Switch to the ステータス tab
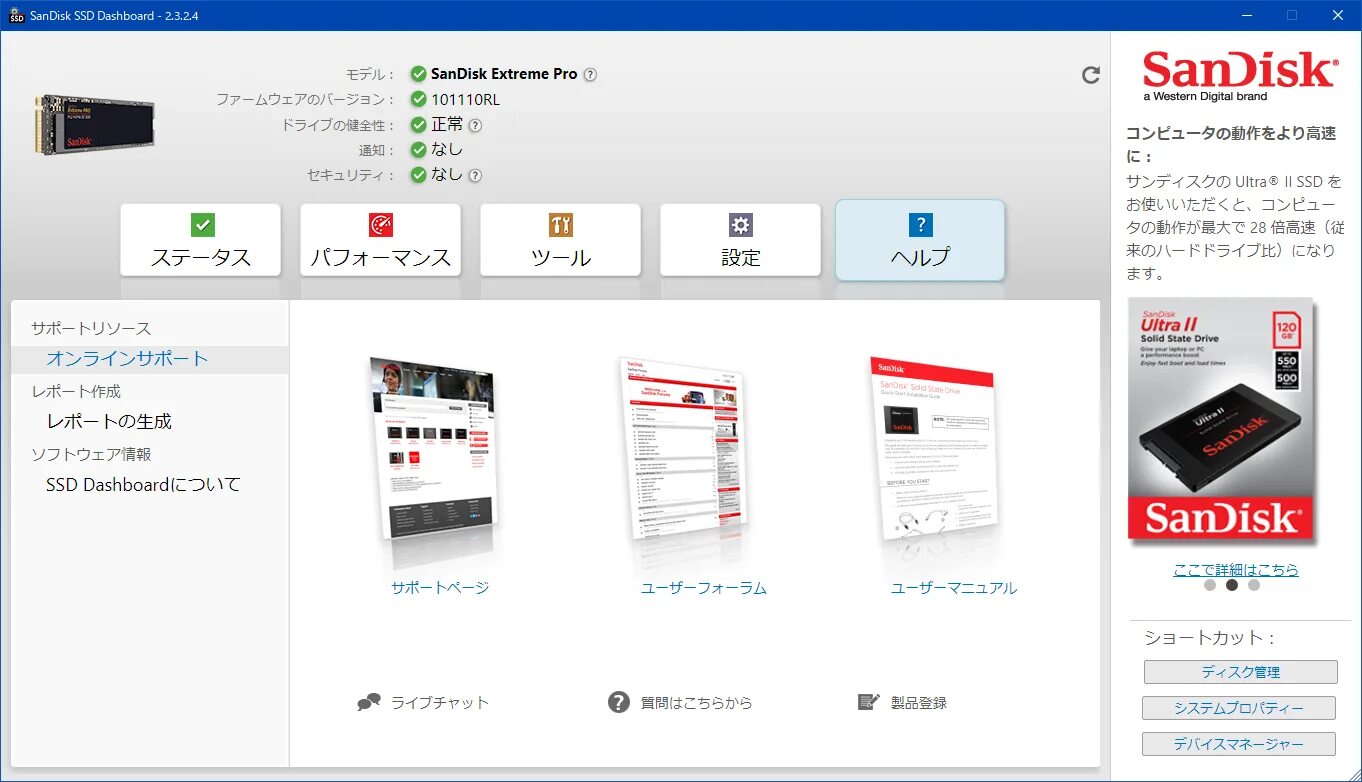1362x782 pixels. tap(200, 240)
